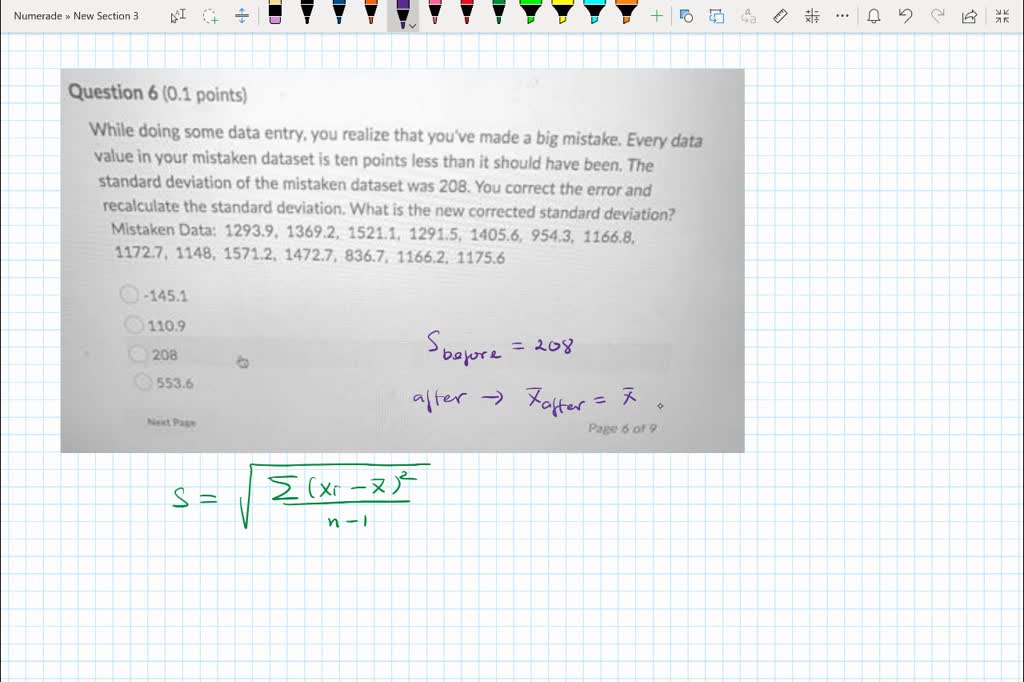Share this notebook page
Viewport: 1024px width, 682px height.
(x=969, y=16)
